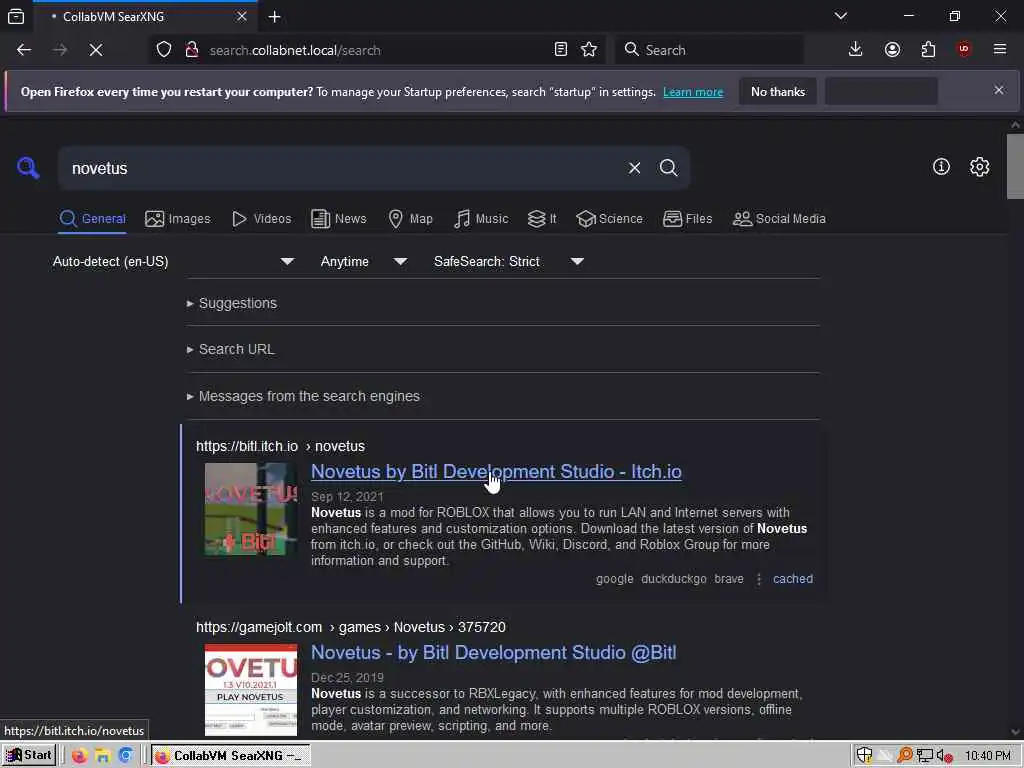This screenshot has width=1024, height=768.
Task: Open cached version of itch.io result
Action: click(x=793, y=579)
